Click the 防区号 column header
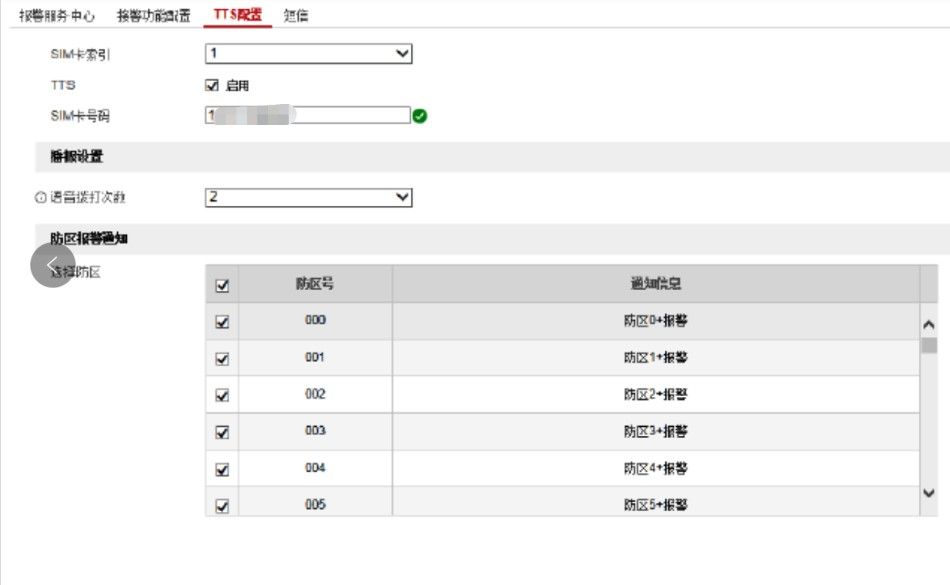 pos(315,283)
